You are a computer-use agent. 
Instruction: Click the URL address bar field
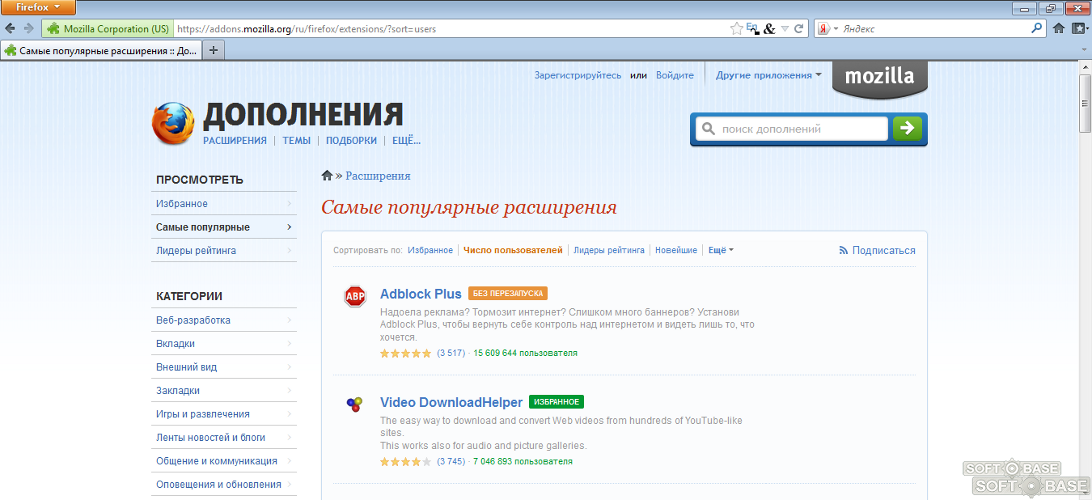click(x=449, y=29)
